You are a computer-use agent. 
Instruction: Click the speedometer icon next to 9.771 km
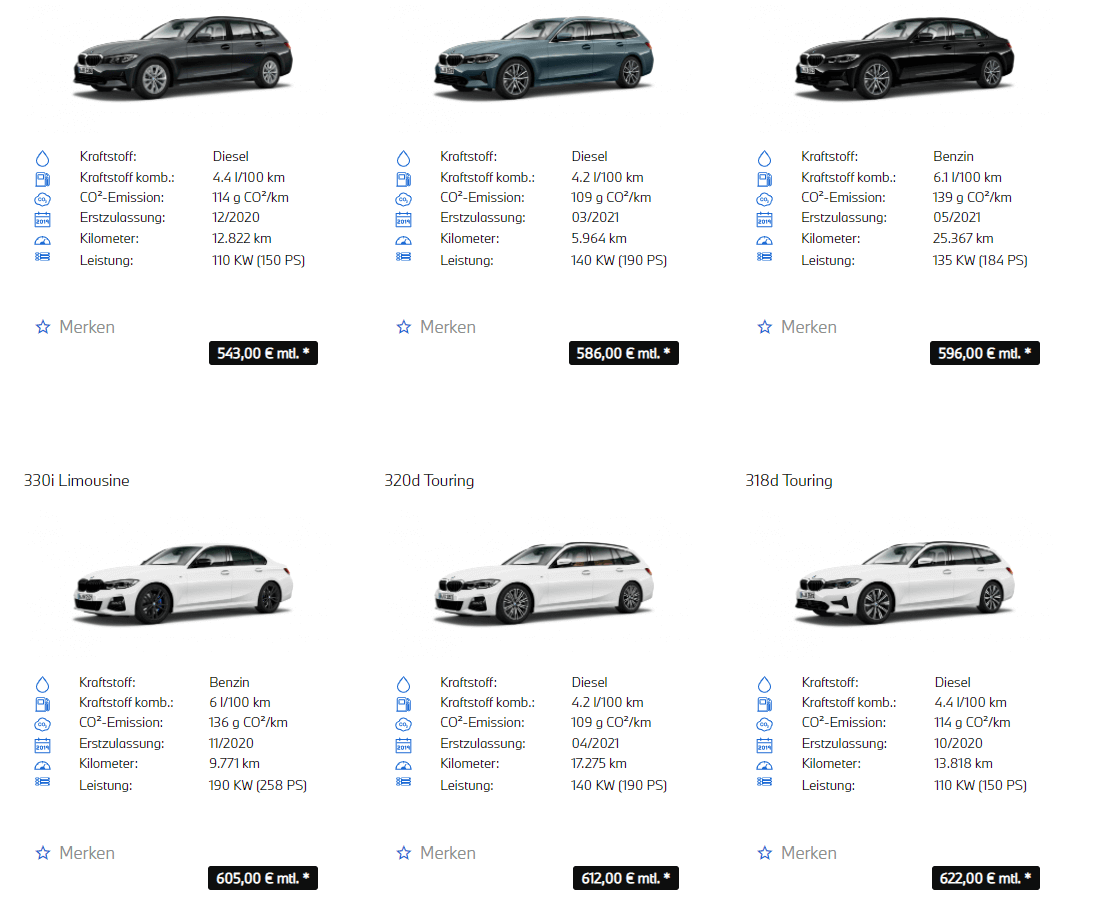(x=42, y=765)
